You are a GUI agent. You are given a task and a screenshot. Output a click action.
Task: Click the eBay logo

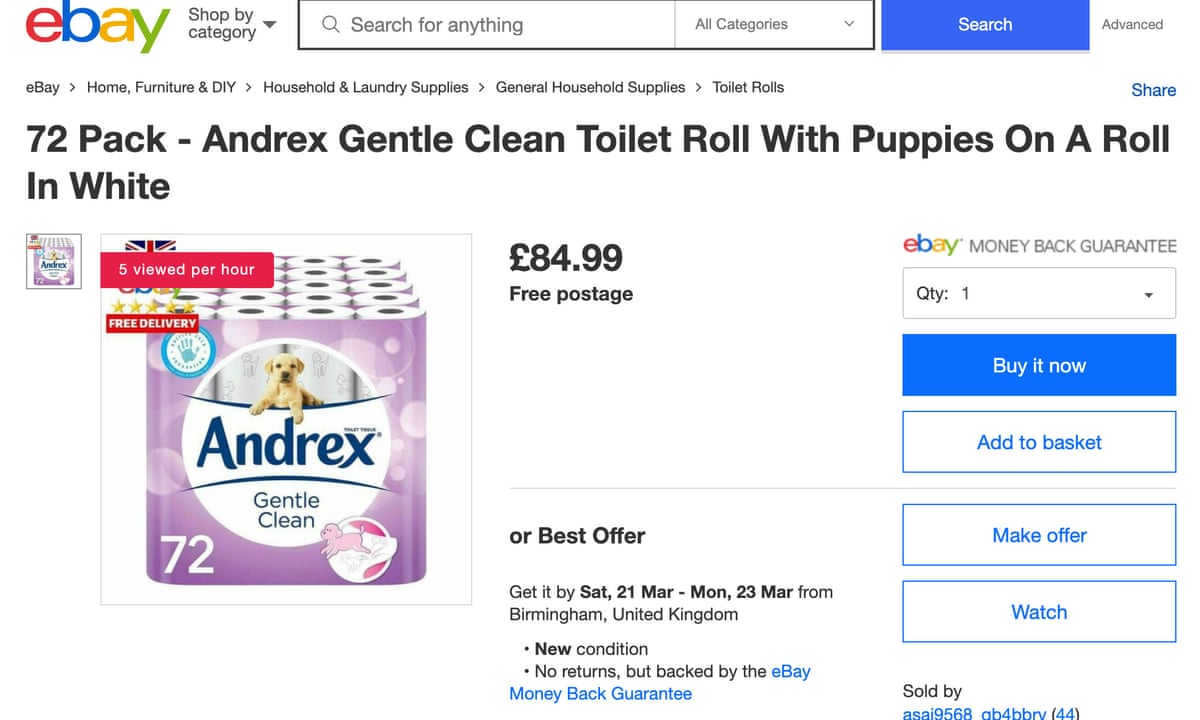(x=97, y=26)
